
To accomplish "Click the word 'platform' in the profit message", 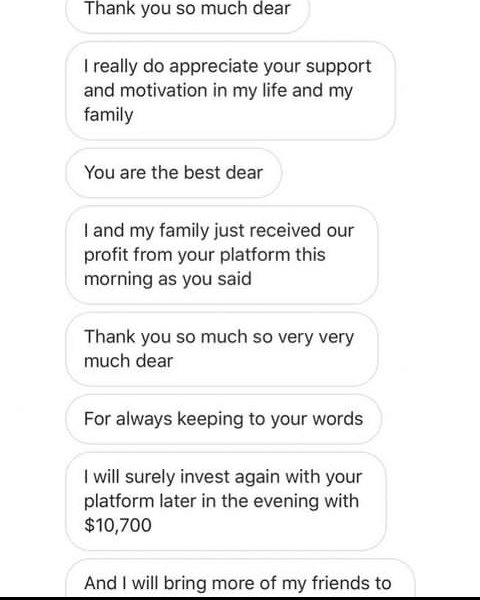I will 255,255.
